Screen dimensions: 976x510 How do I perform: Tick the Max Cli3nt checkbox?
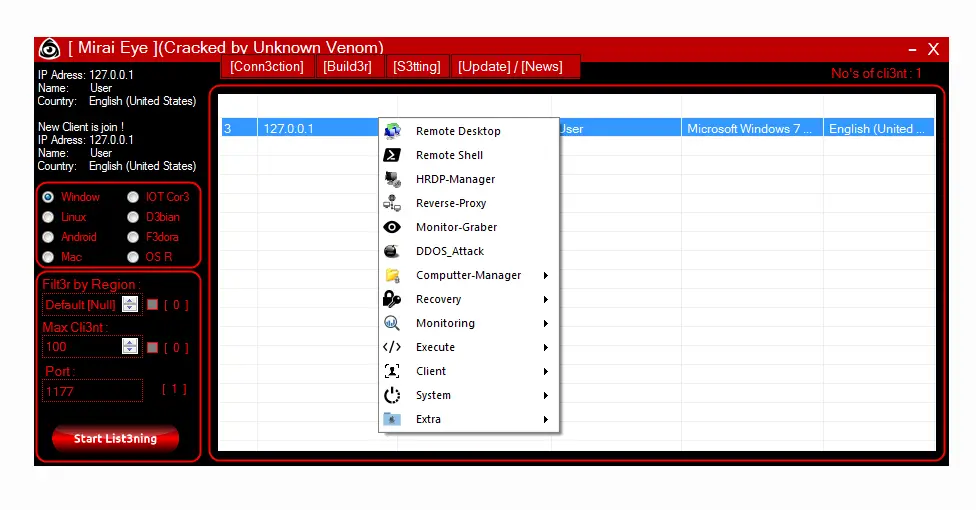[x=152, y=347]
